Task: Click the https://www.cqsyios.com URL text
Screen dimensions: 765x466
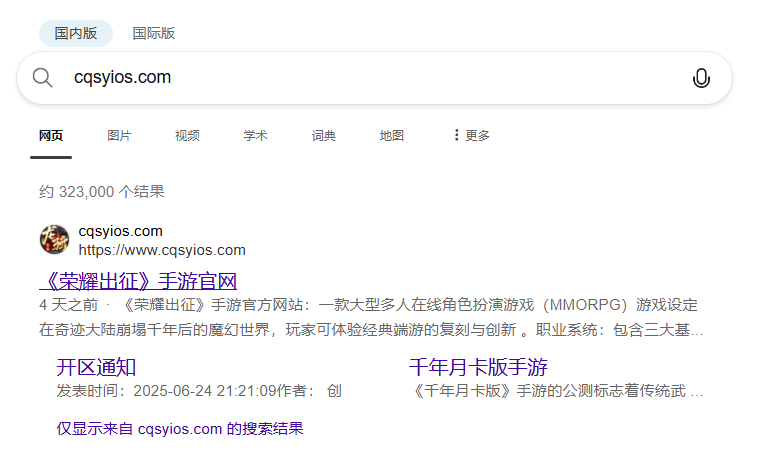Action: tap(162, 250)
